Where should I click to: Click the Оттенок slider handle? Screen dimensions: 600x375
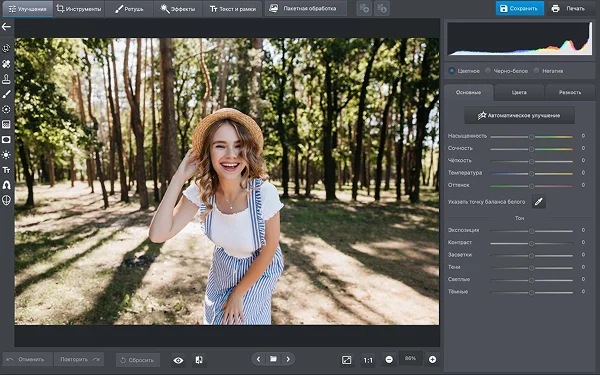pyautogui.click(x=532, y=186)
